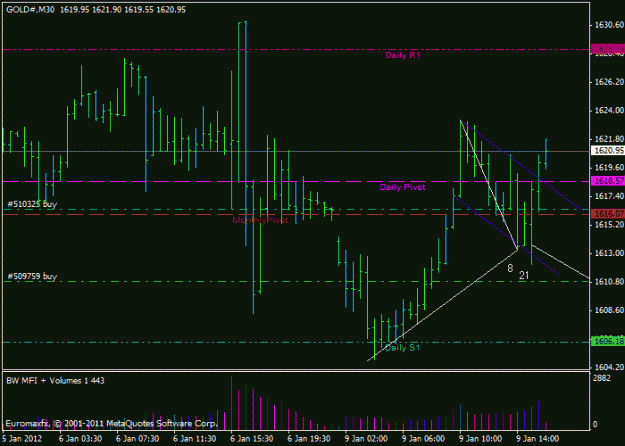
Task: Click the 9 Jan 14:00 time label
Action: (x=537, y=439)
